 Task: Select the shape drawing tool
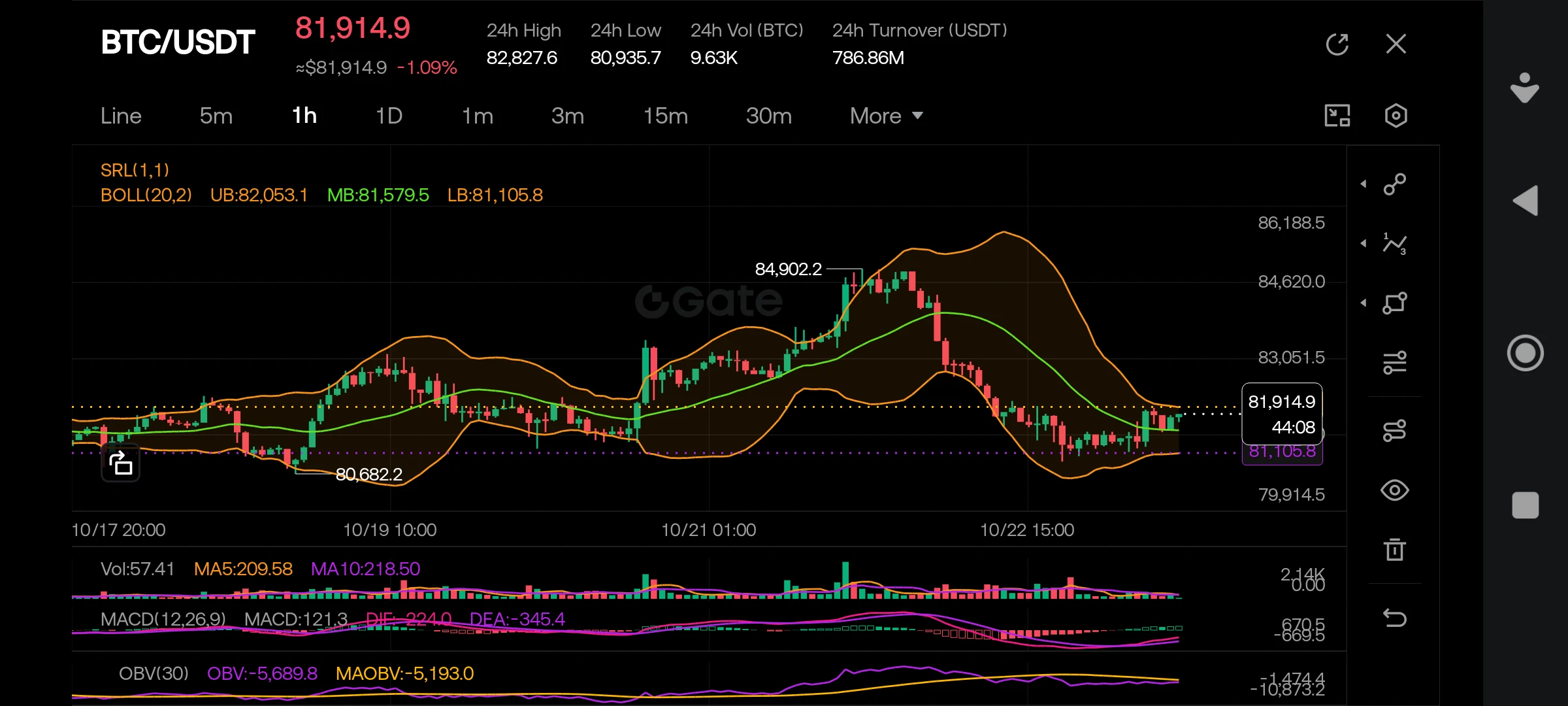(1395, 303)
